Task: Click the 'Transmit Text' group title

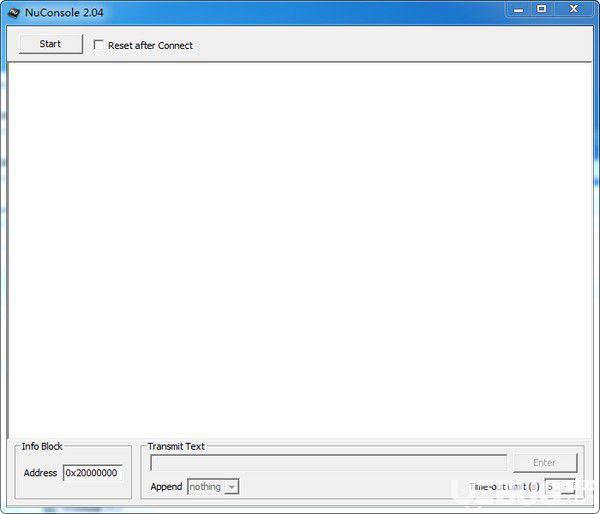Action: point(176,447)
